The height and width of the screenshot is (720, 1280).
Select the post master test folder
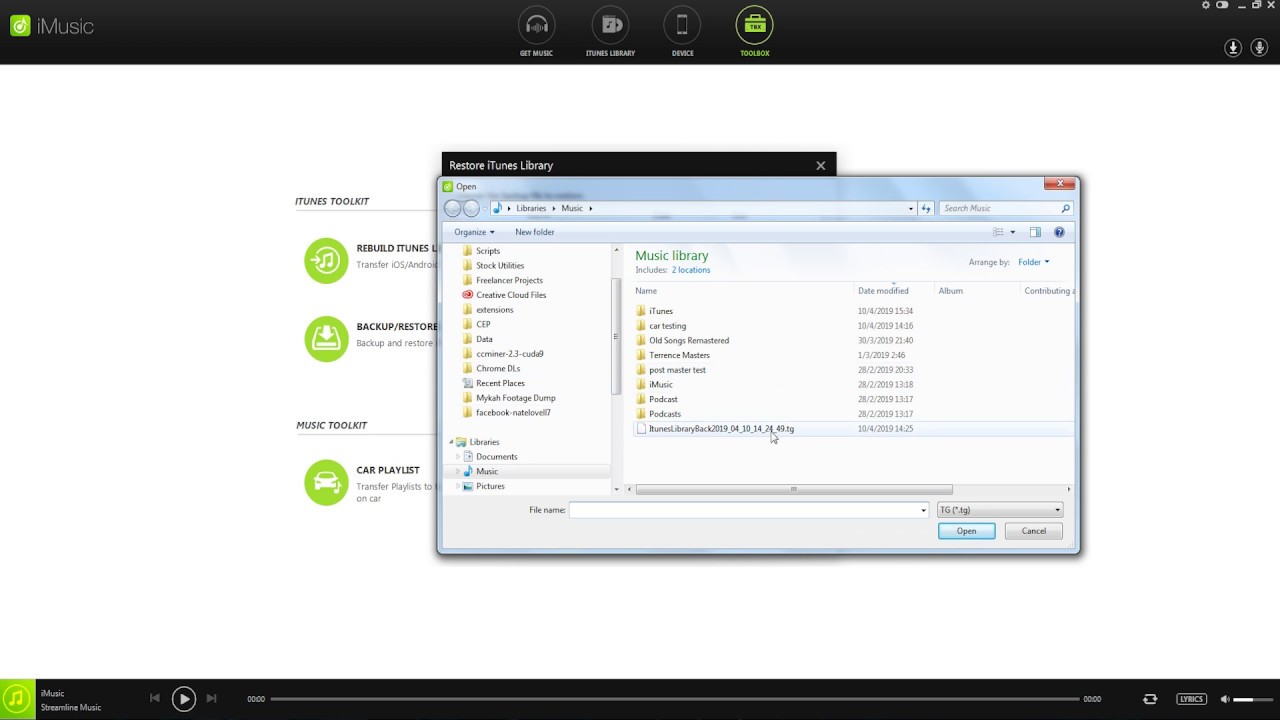(x=677, y=370)
